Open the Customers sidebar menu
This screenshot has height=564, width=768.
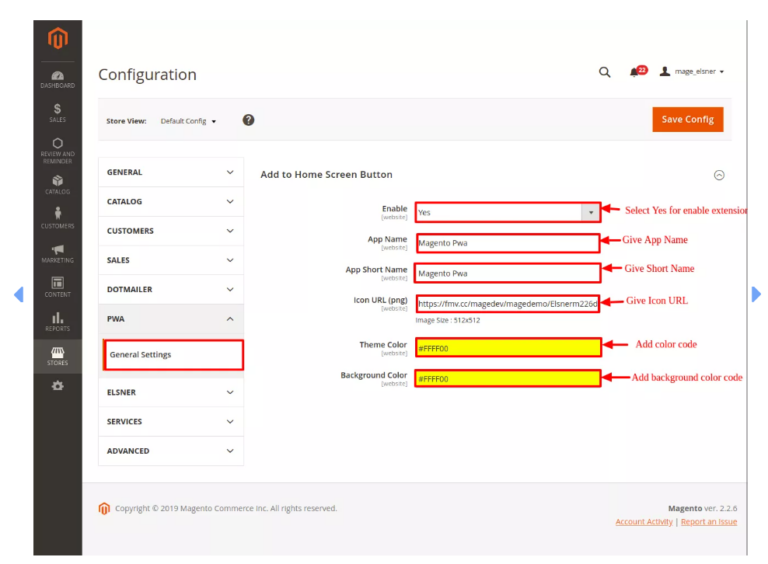(58, 218)
